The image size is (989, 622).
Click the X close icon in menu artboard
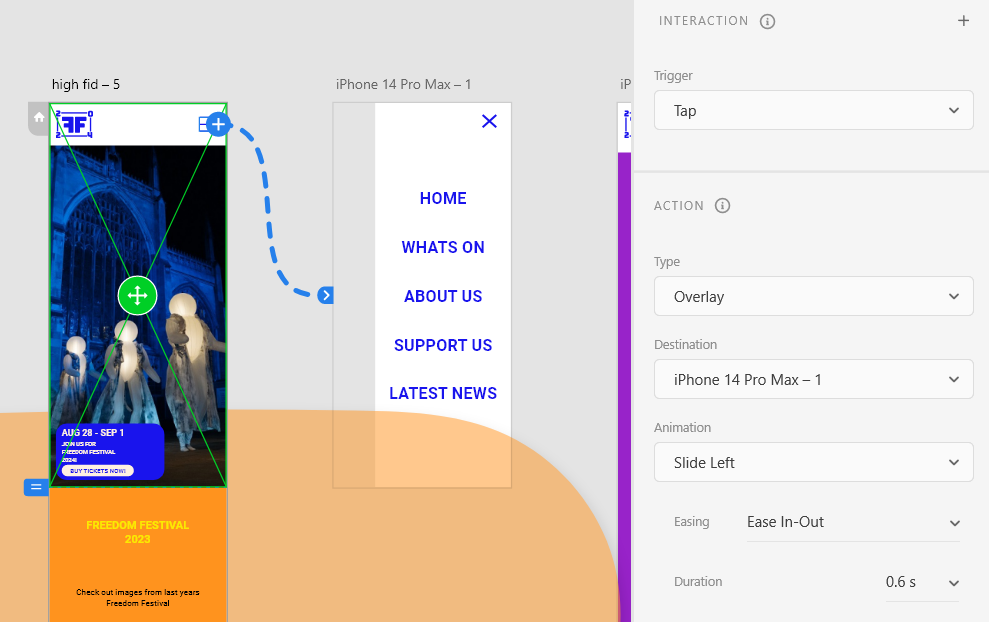coord(489,121)
